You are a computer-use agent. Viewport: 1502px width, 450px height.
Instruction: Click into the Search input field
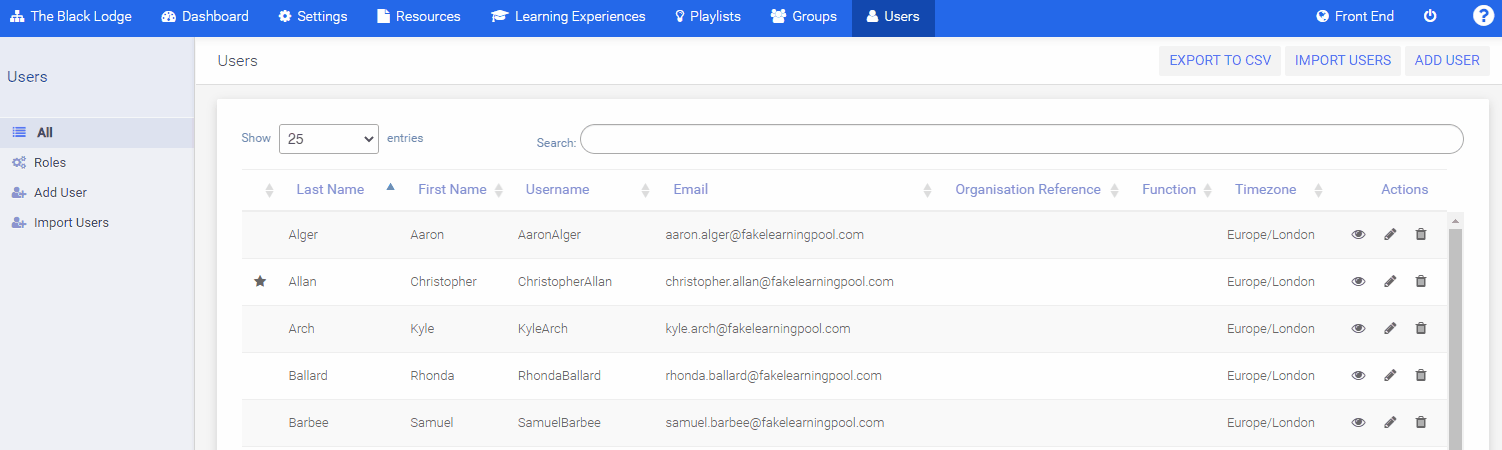click(x=1021, y=139)
